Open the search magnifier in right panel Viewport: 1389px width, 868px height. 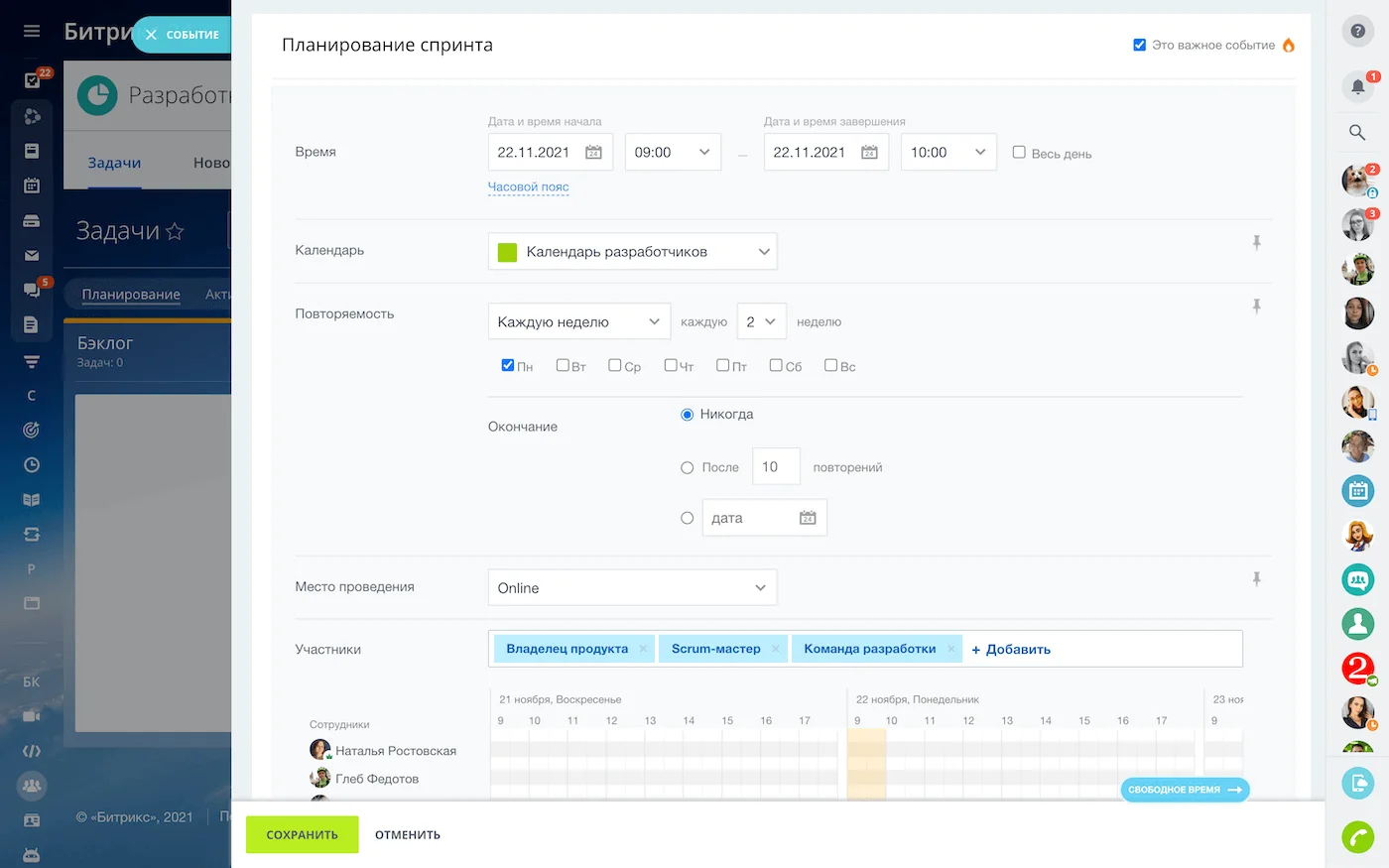pos(1357,132)
